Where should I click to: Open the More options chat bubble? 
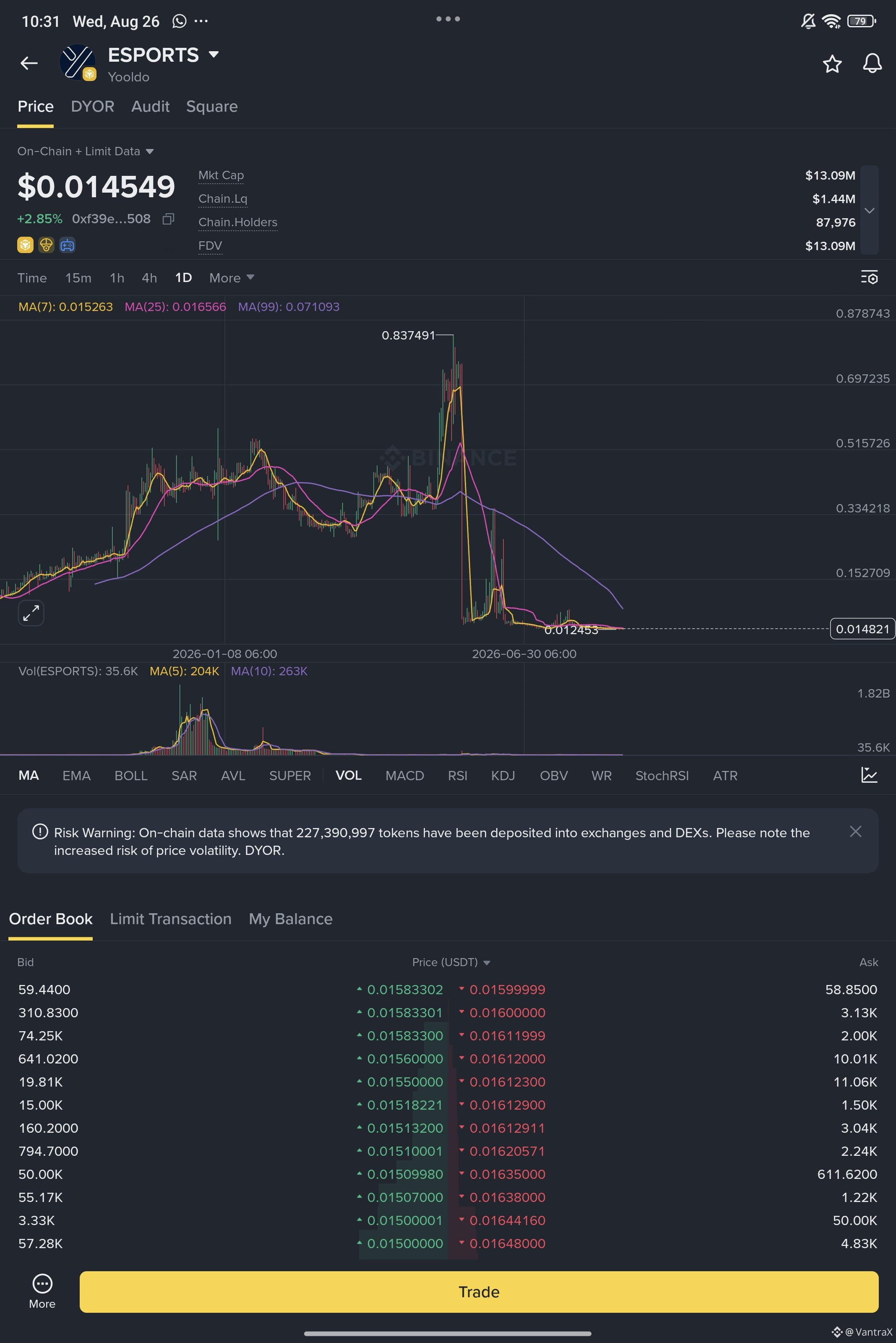point(42,1291)
